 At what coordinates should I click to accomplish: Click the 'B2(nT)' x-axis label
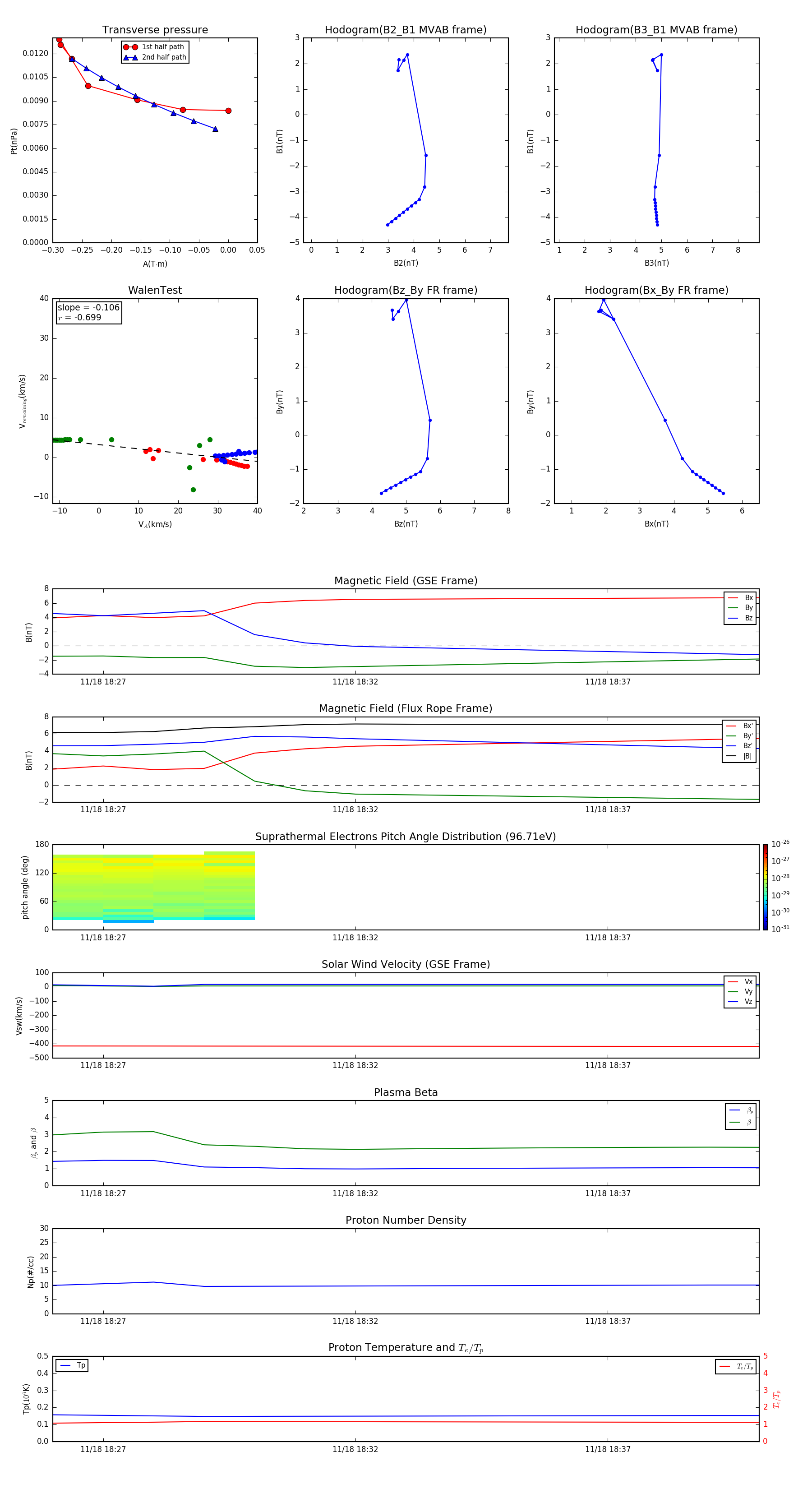tap(406, 263)
